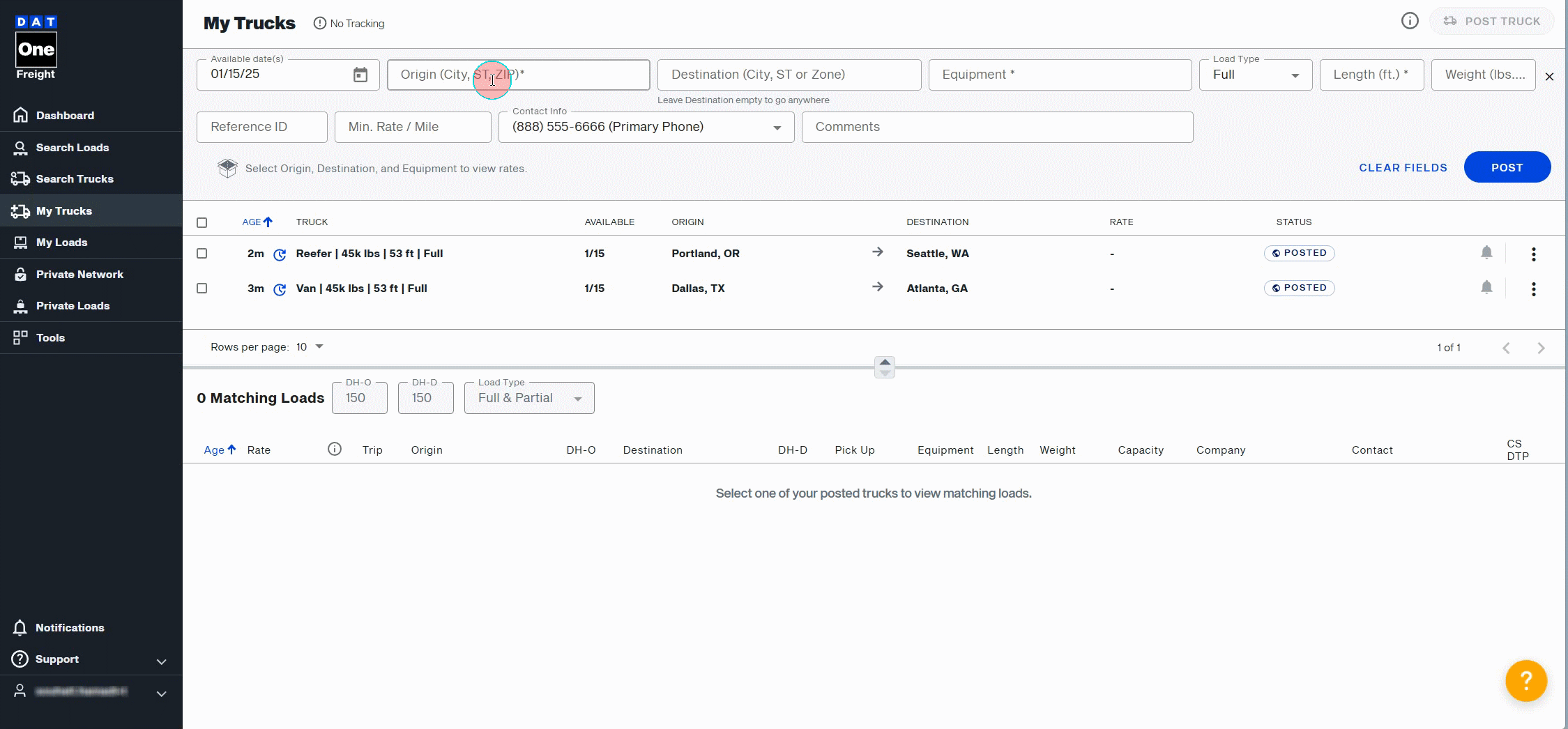The width and height of the screenshot is (1568, 729).
Task: Expand the Support menu chevron
Action: point(161,661)
